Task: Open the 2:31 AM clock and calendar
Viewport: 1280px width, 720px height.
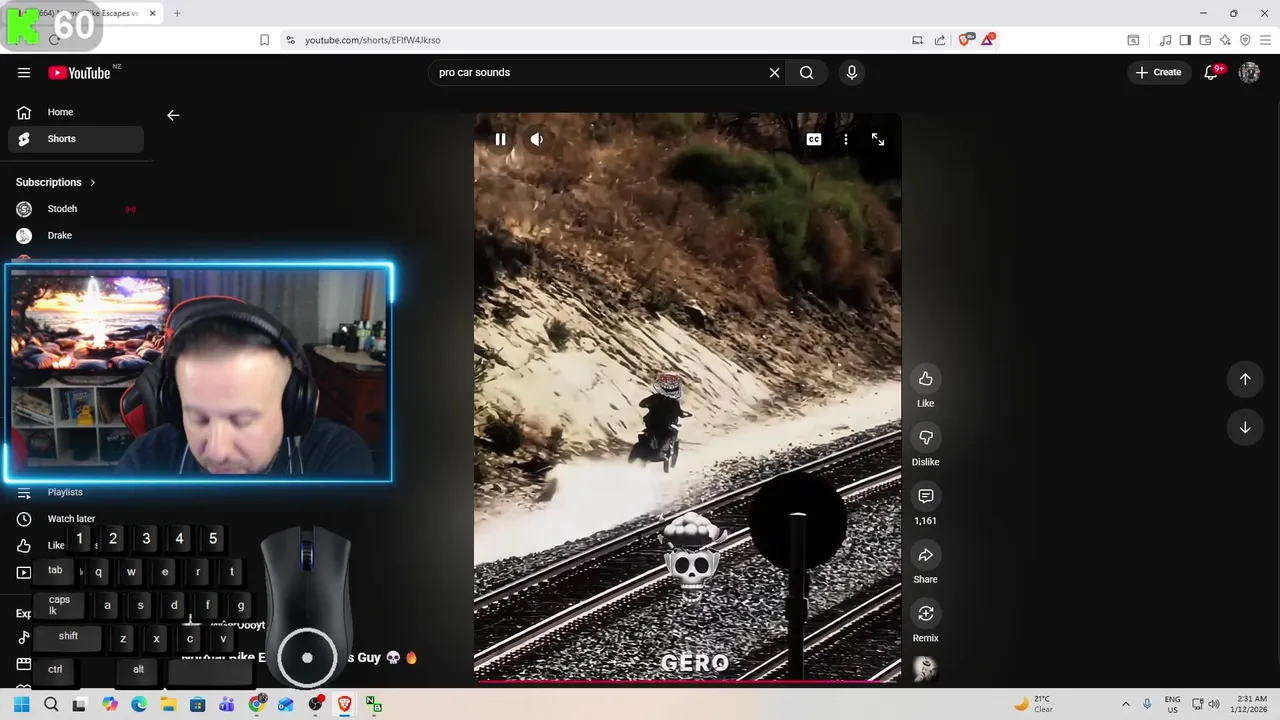Action: [x=1251, y=705]
